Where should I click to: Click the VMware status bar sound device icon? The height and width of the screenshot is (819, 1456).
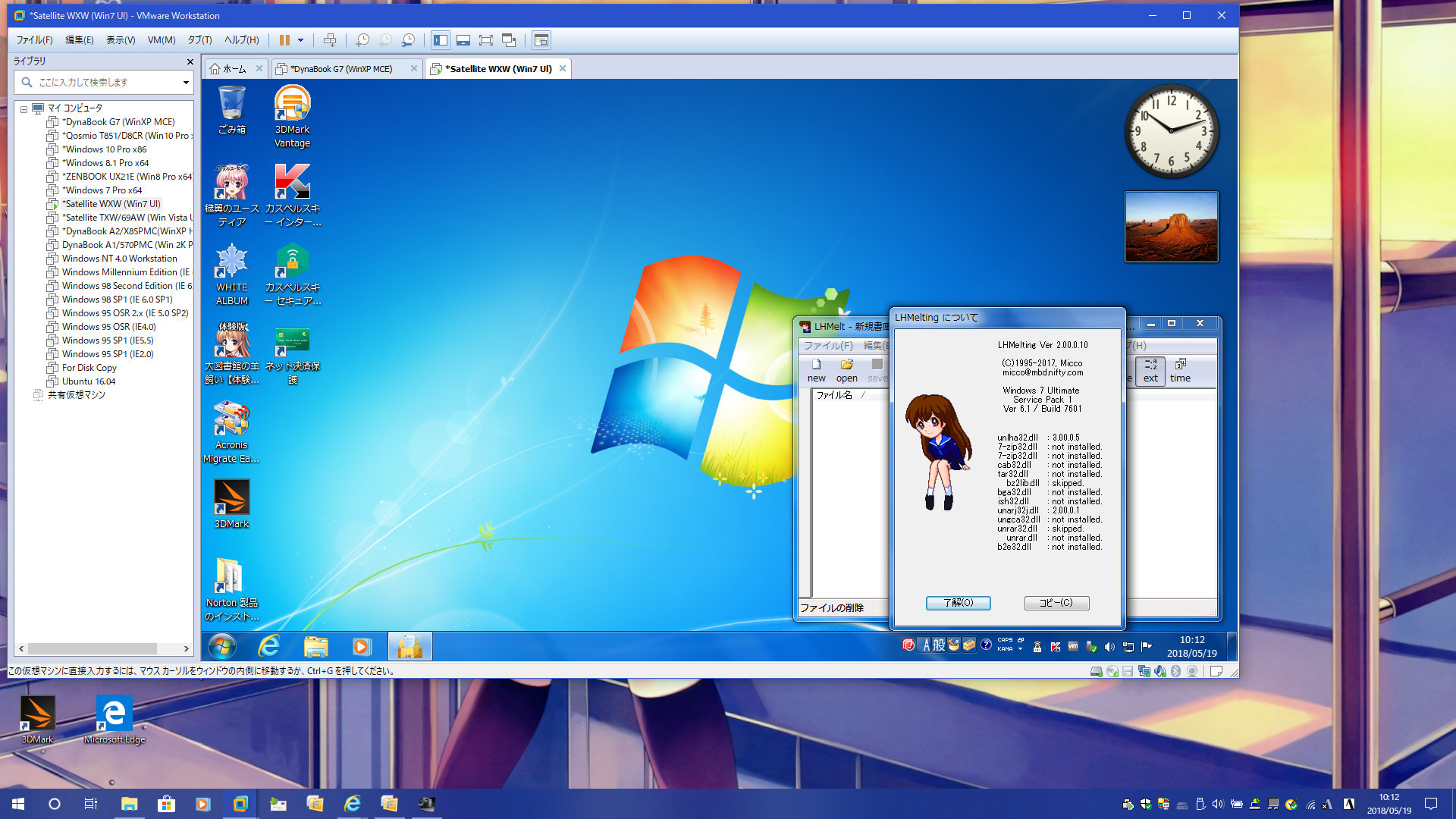pyautogui.click(x=1160, y=671)
